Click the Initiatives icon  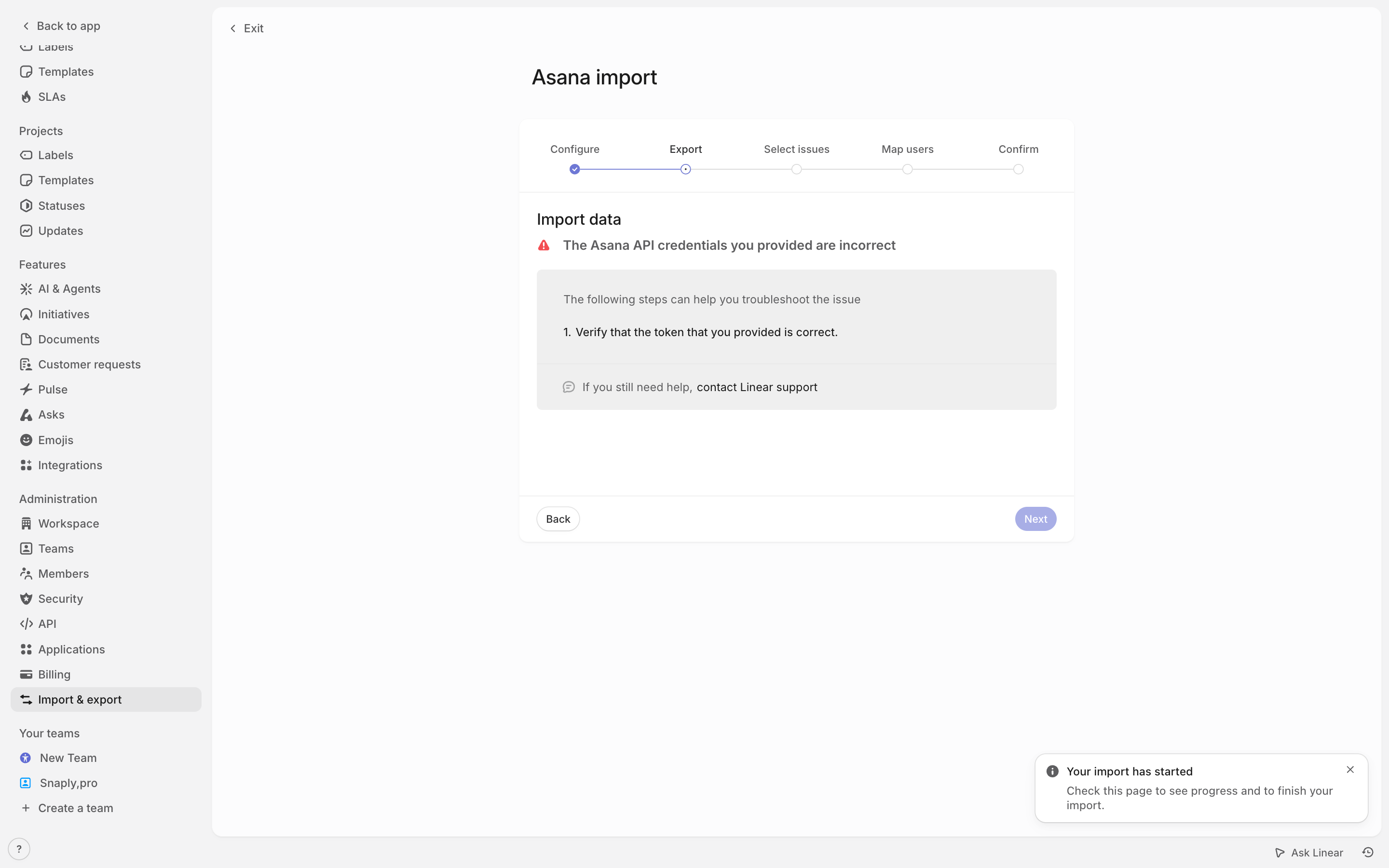pos(26,314)
